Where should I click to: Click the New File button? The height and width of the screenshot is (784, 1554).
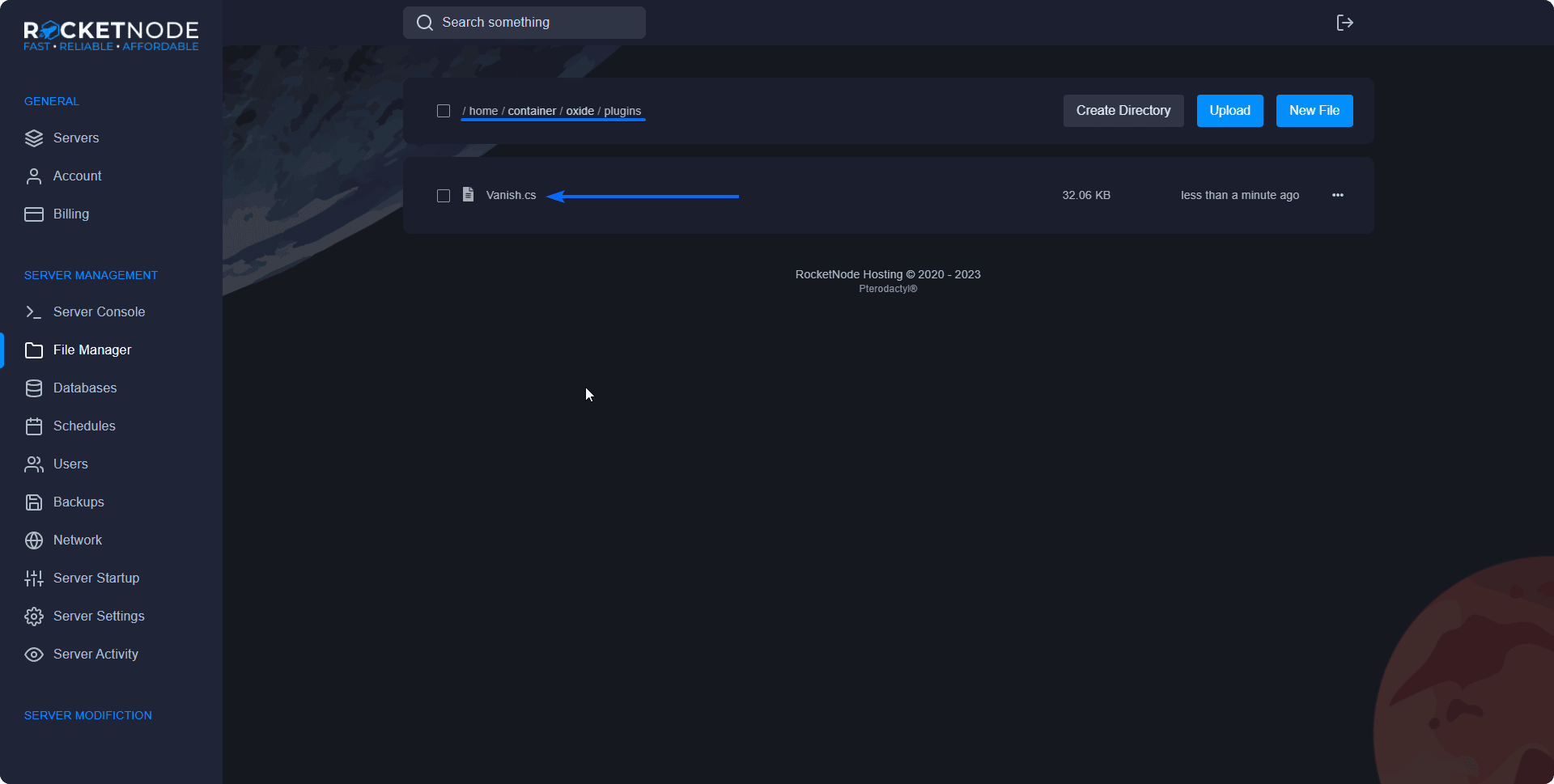tap(1314, 111)
